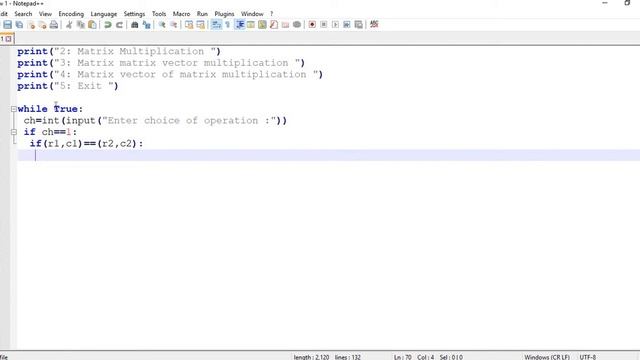Toggle word wrap in the toolbar
640x360 pixels.
(216, 25)
